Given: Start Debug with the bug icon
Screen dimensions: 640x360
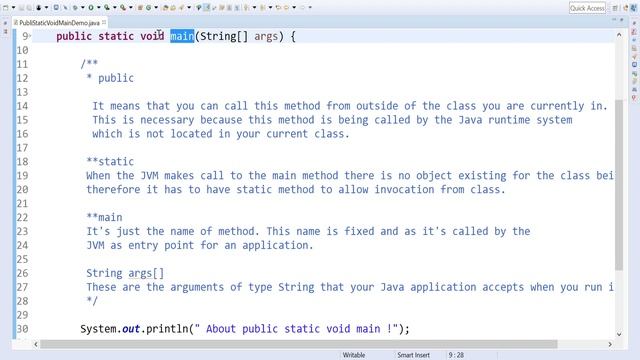Looking at the screenshot, I should pyautogui.click(x=76, y=8).
